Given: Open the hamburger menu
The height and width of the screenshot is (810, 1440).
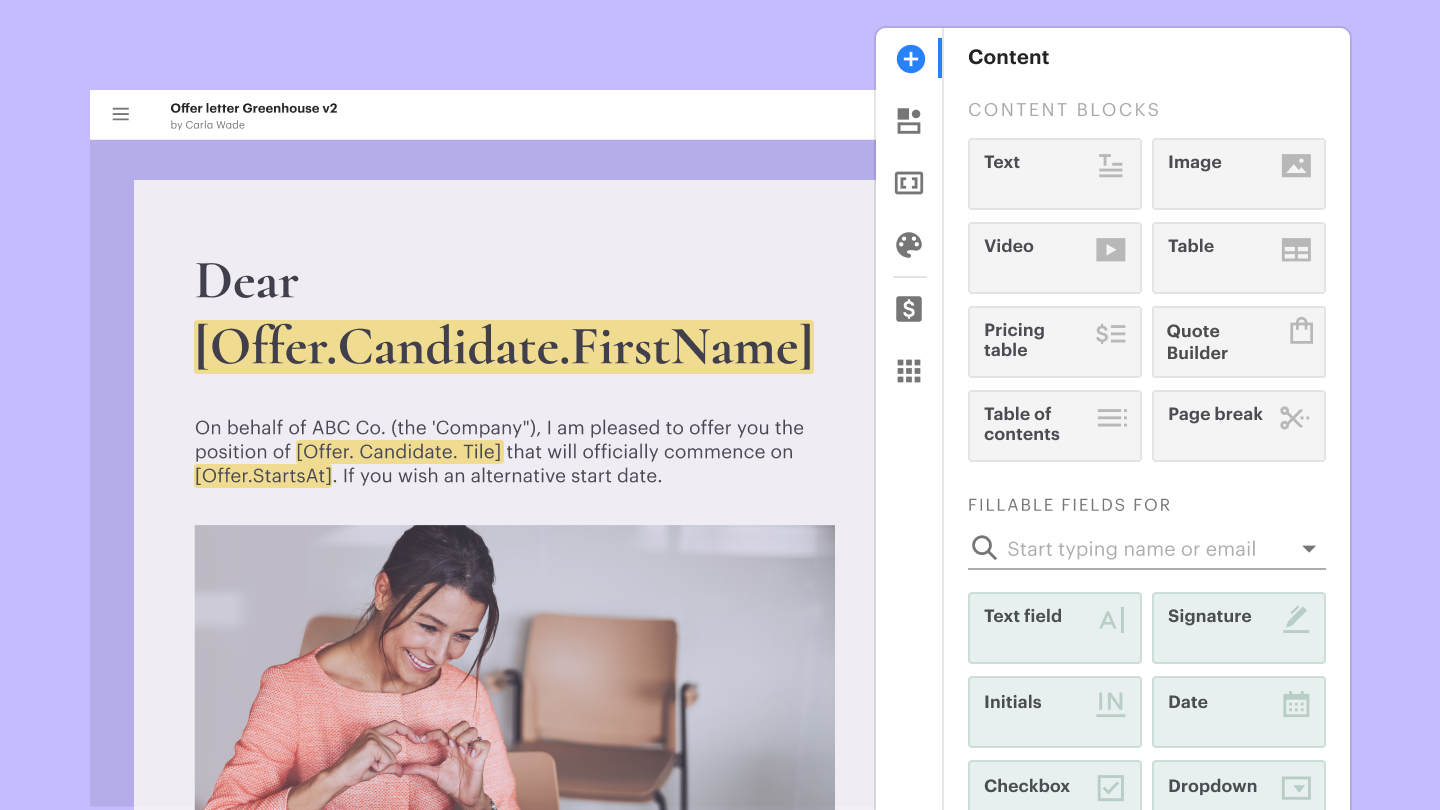Looking at the screenshot, I should click(x=121, y=114).
